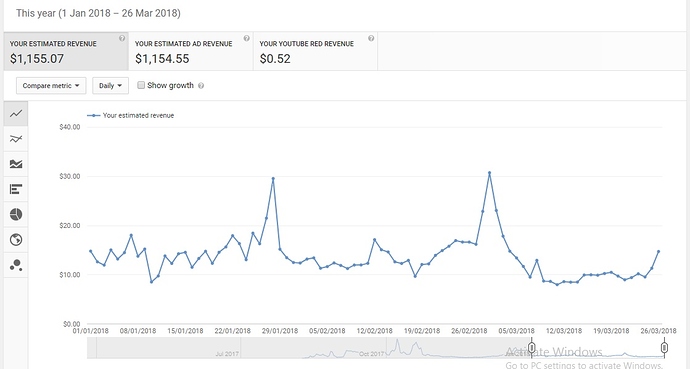This screenshot has width=690, height=369.
Task: Select Your YouTube Red Revenue tab
Action: [x=315, y=51]
